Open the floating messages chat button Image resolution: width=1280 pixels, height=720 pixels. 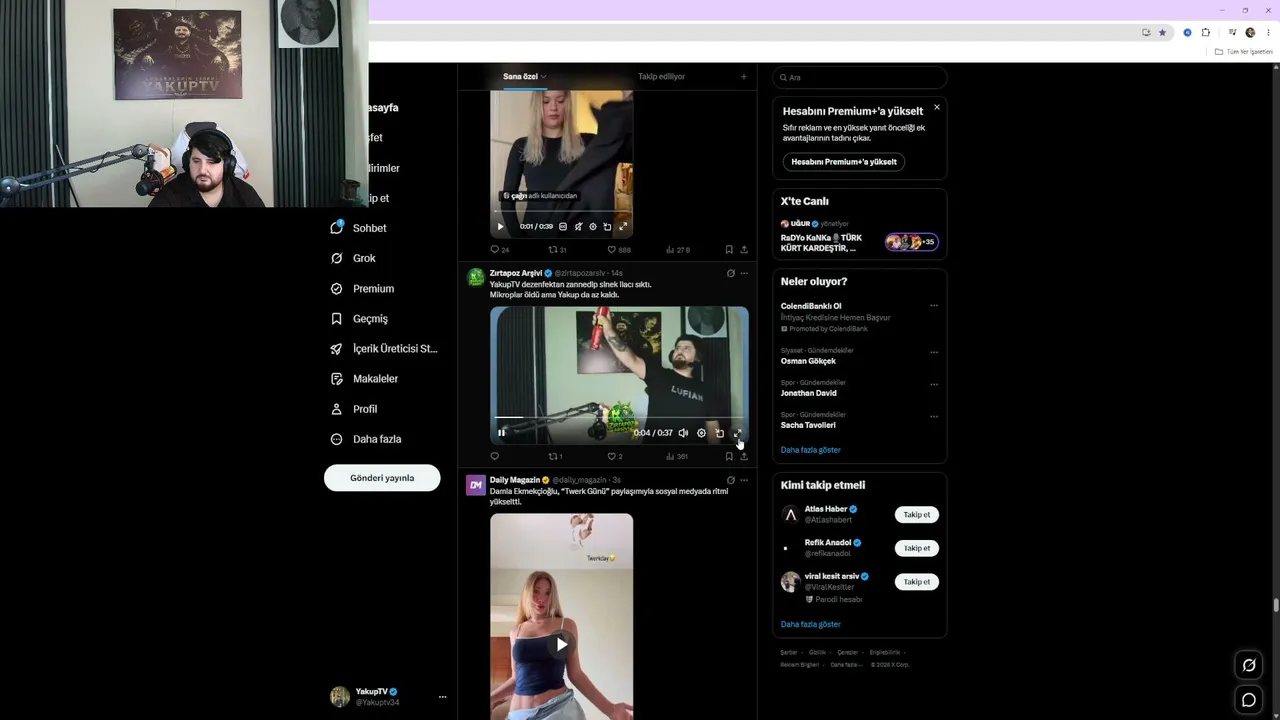tap(1249, 700)
